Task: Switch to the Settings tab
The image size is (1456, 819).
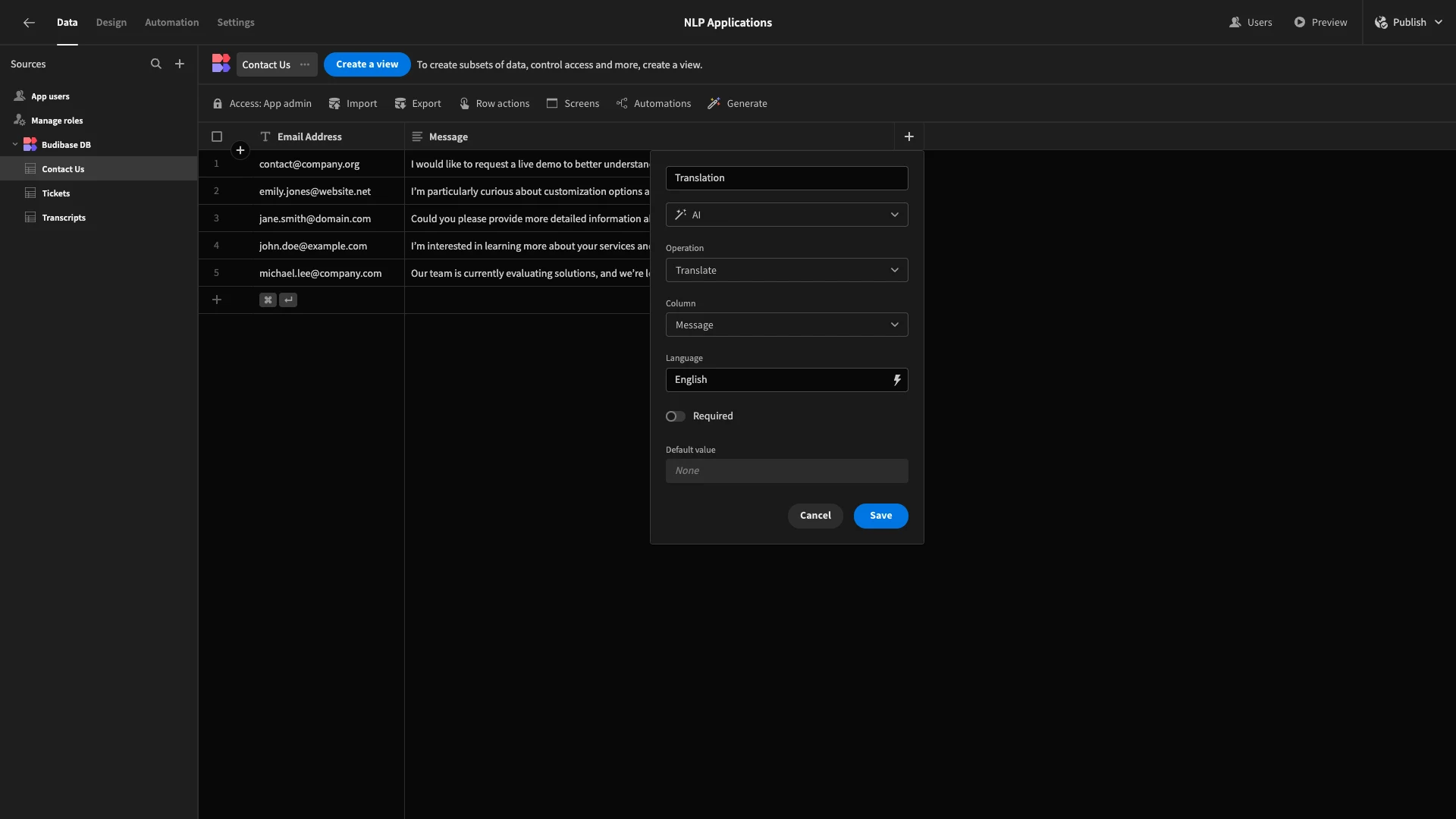Action: 236,23
